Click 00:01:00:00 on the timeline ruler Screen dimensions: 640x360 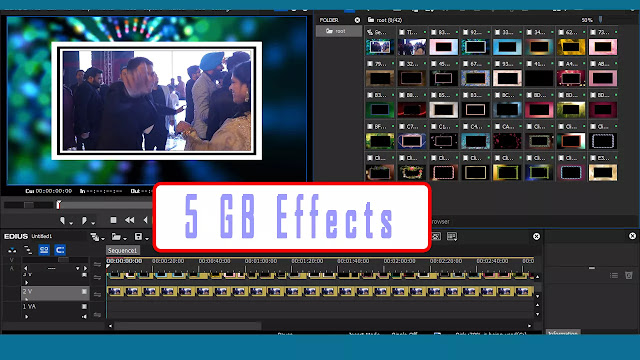tap(260, 261)
